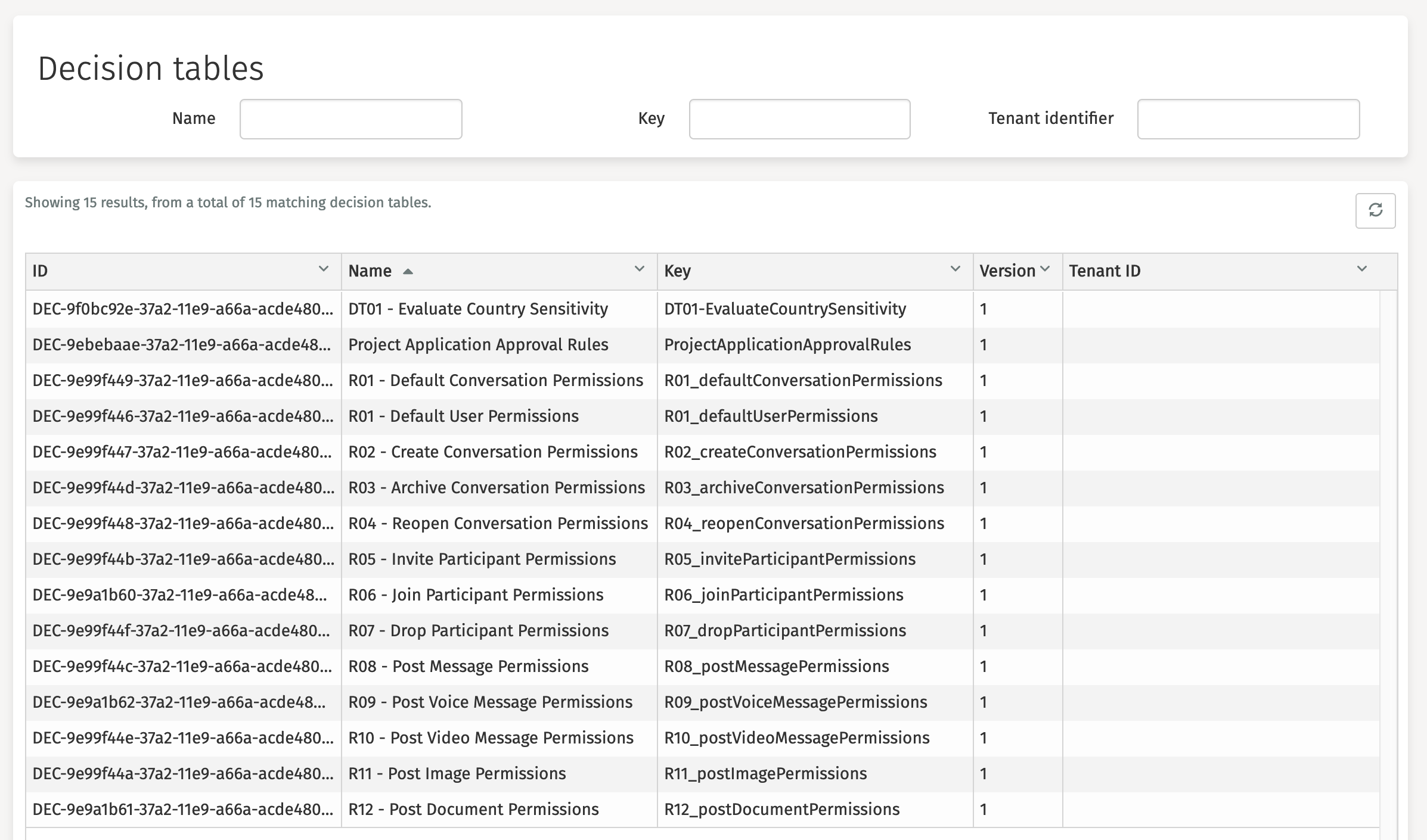The width and height of the screenshot is (1427, 840).
Task: Focus the Name filter input field
Action: pyautogui.click(x=350, y=119)
